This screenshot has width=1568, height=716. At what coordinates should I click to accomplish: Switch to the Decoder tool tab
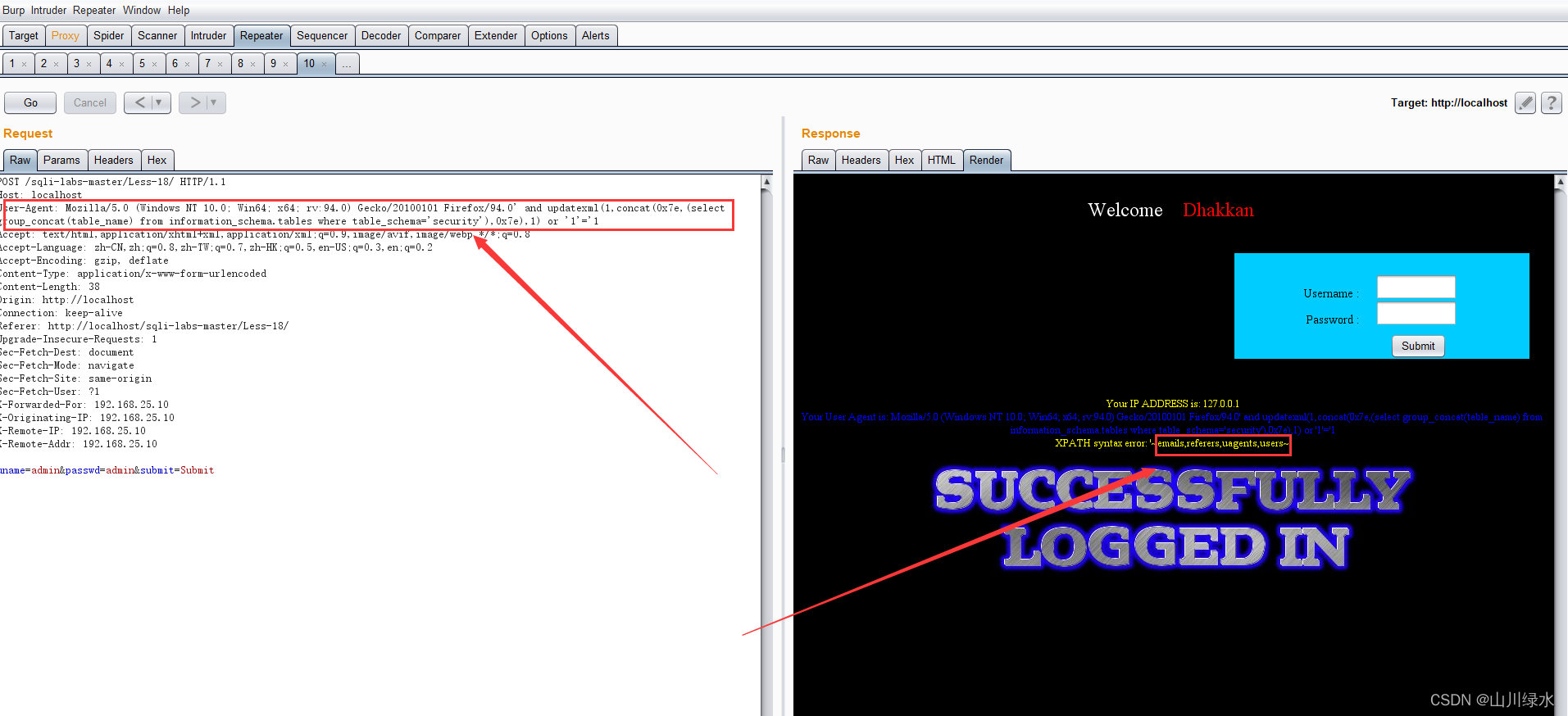point(381,35)
